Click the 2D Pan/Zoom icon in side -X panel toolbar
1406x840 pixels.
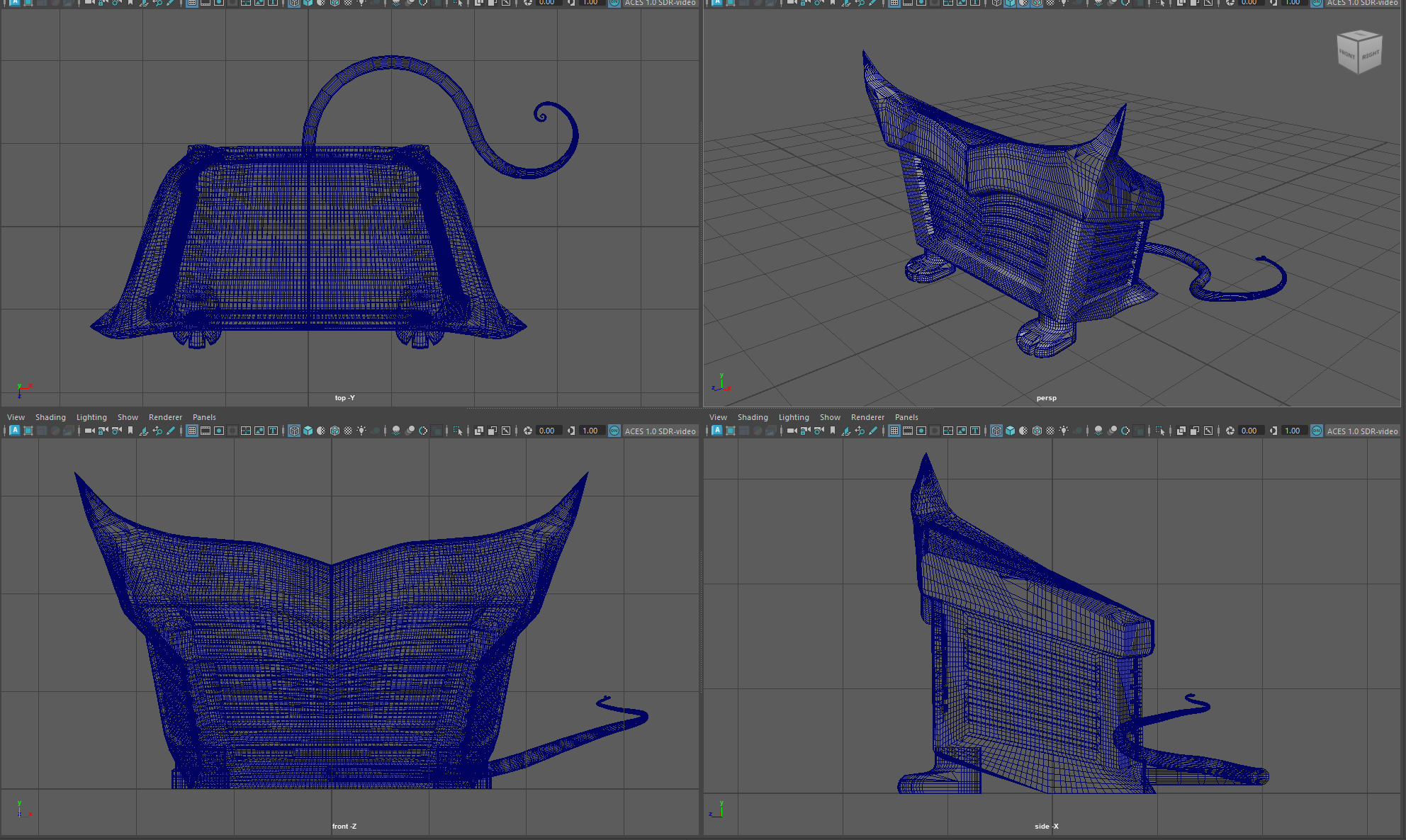[860, 431]
